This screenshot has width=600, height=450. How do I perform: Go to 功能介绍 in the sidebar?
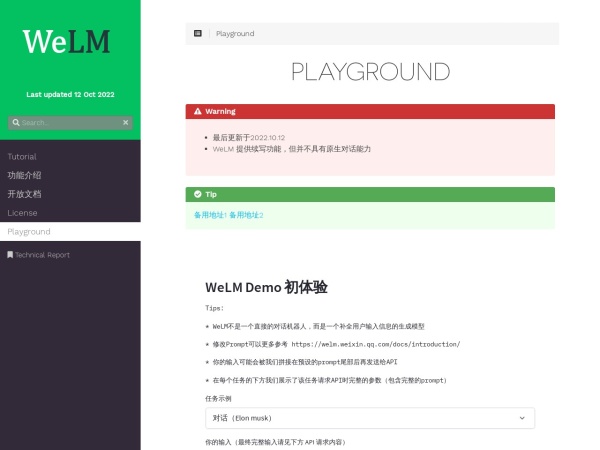25,175
